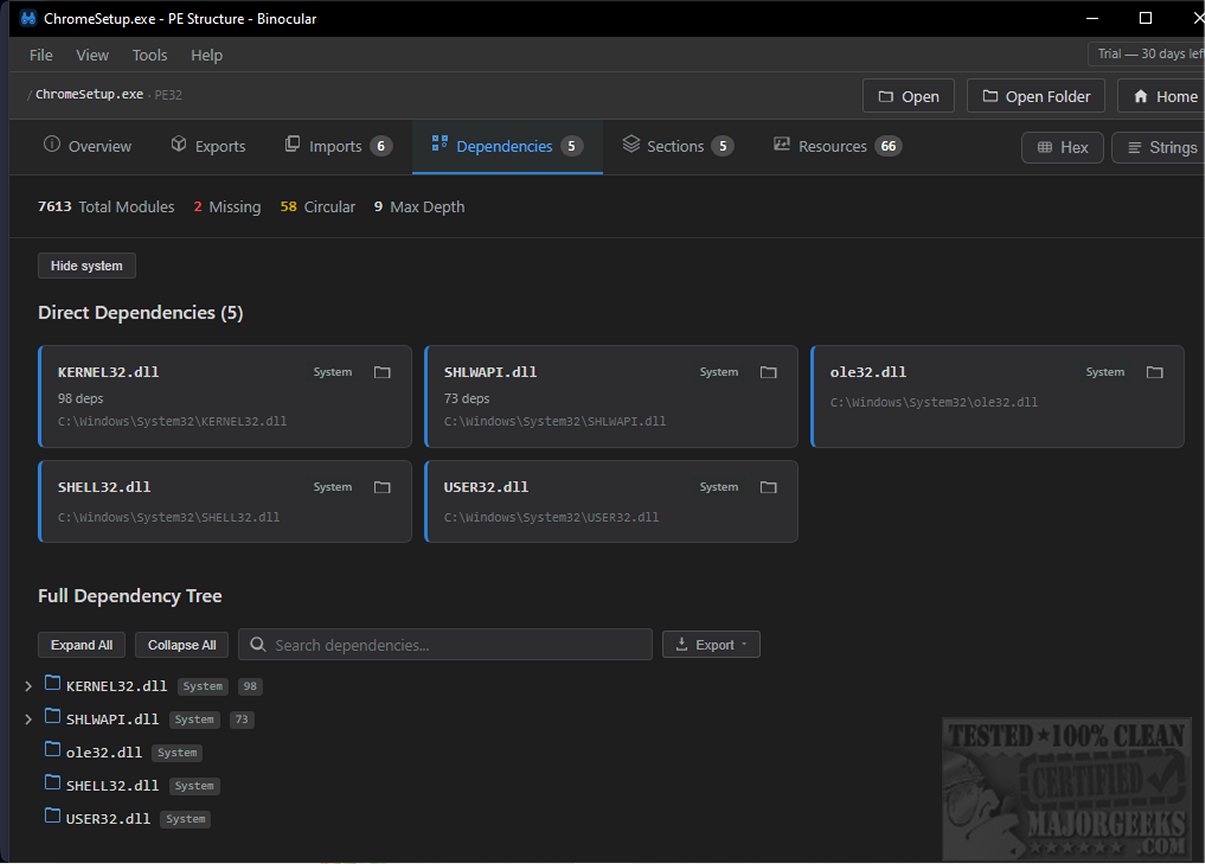The width and height of the screenshot is (1205, 864).
Task: Click the Open button
Action: click(908, 96)
